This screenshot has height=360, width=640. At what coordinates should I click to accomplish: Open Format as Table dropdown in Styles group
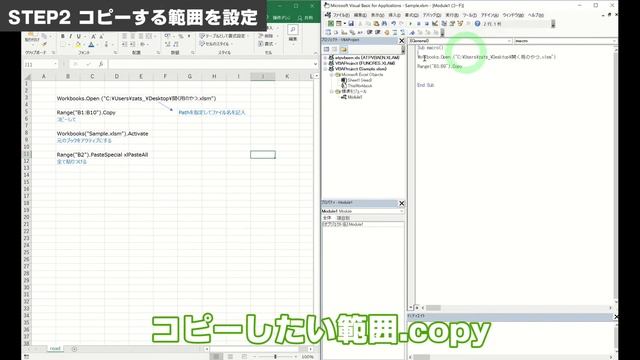pos(223,36)
